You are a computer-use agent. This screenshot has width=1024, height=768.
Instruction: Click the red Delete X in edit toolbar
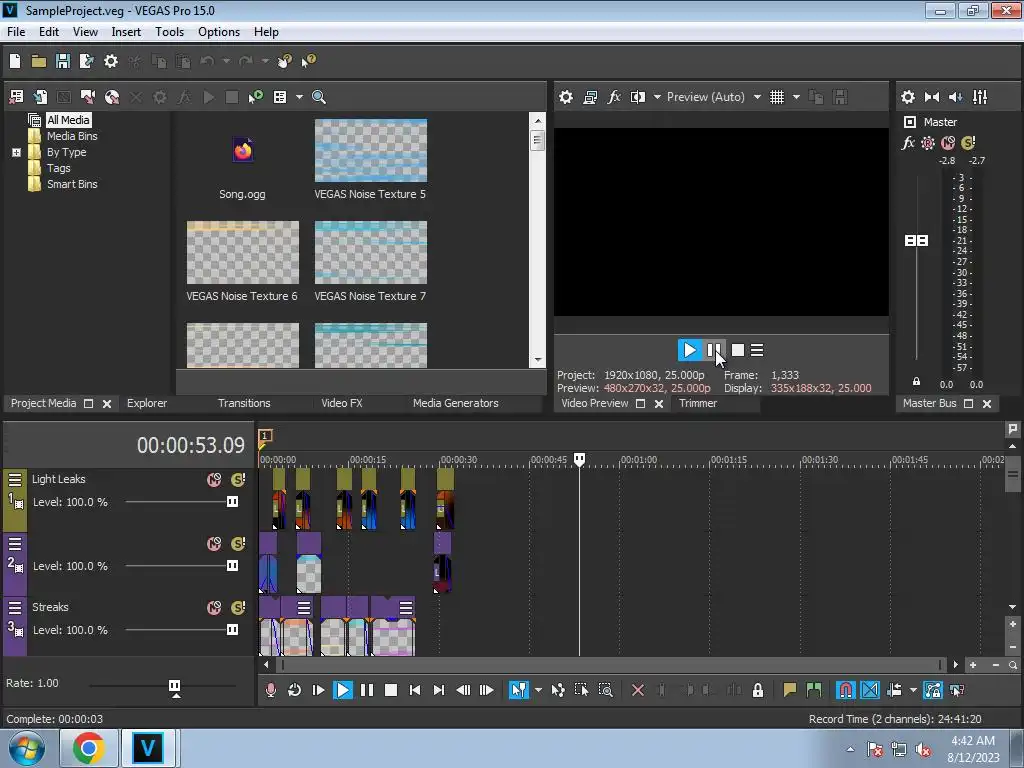point(638,690)
